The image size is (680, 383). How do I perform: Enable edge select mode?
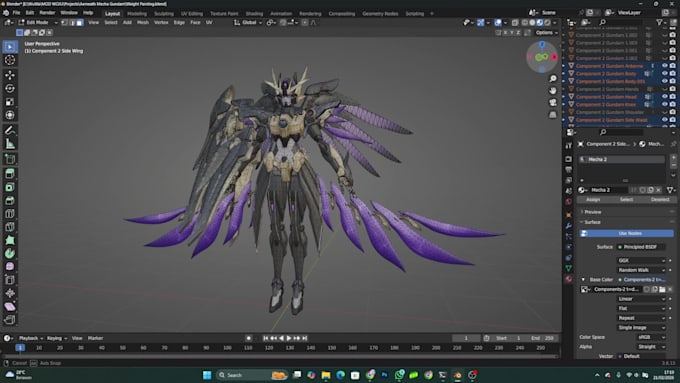pyautogui.click(x=72, y=23)
